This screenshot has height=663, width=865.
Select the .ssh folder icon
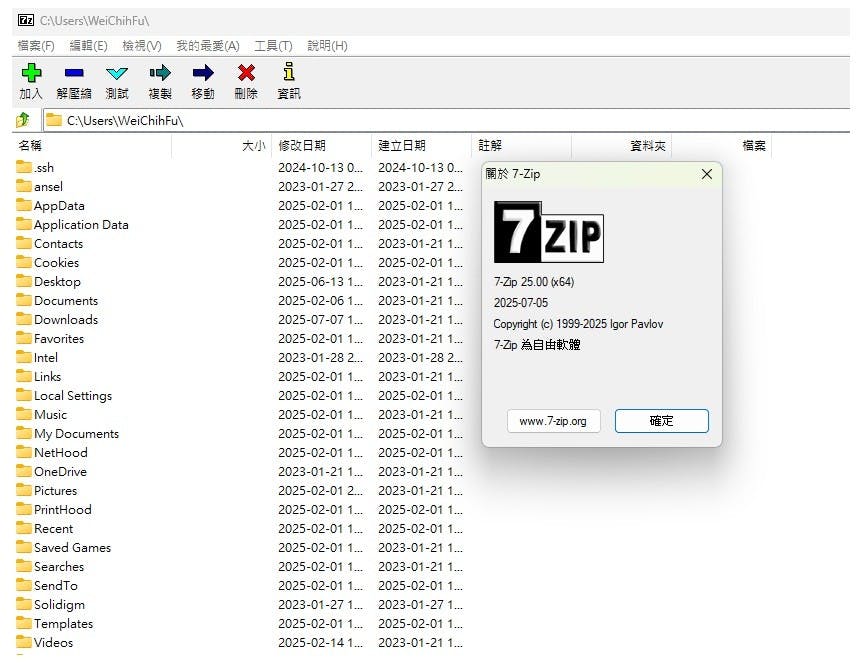coord(24,167)
